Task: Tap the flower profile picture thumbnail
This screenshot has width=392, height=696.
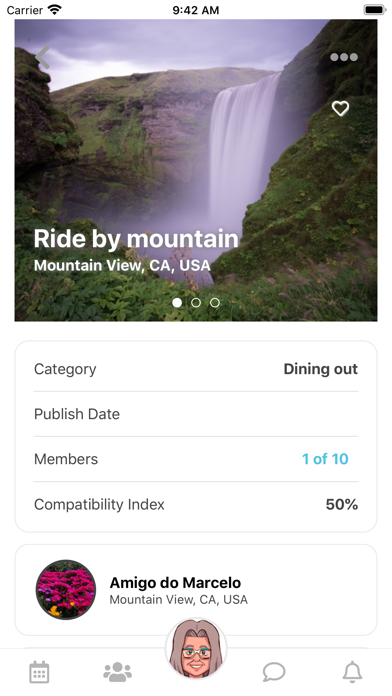Action: pyautogui.click(x=66, y=589)
